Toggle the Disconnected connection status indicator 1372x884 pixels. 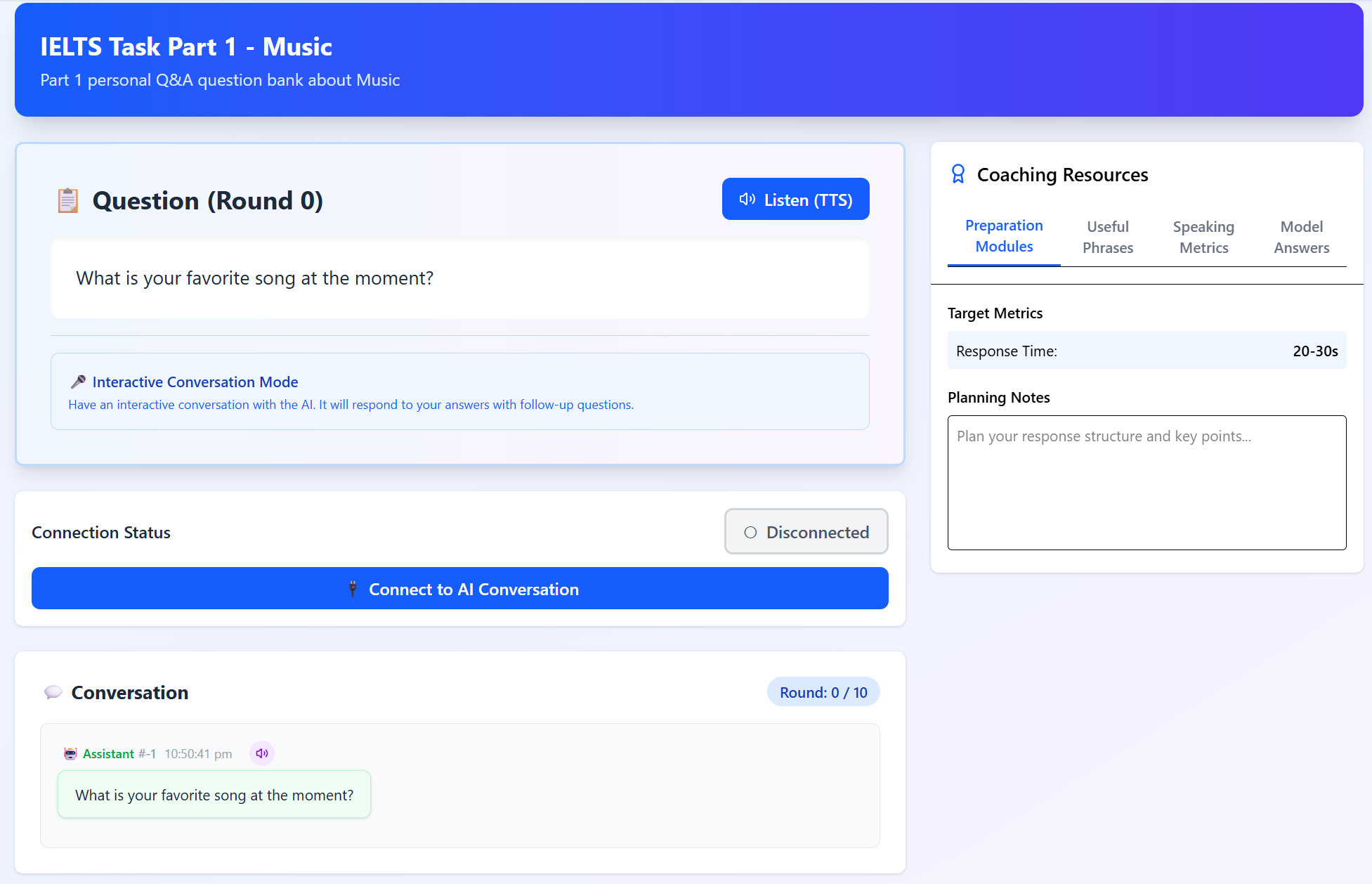tap(806, 532)
